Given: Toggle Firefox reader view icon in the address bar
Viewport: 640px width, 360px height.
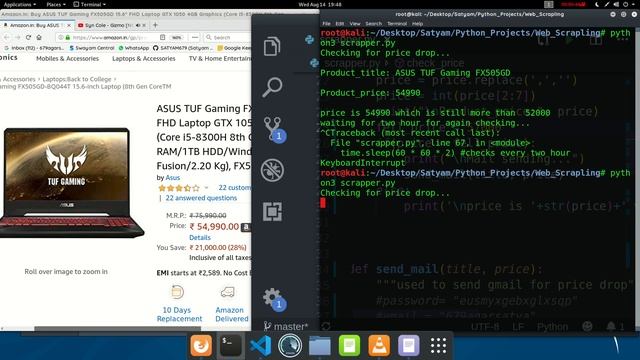Looking at the screenshot, I should (162, 37).
